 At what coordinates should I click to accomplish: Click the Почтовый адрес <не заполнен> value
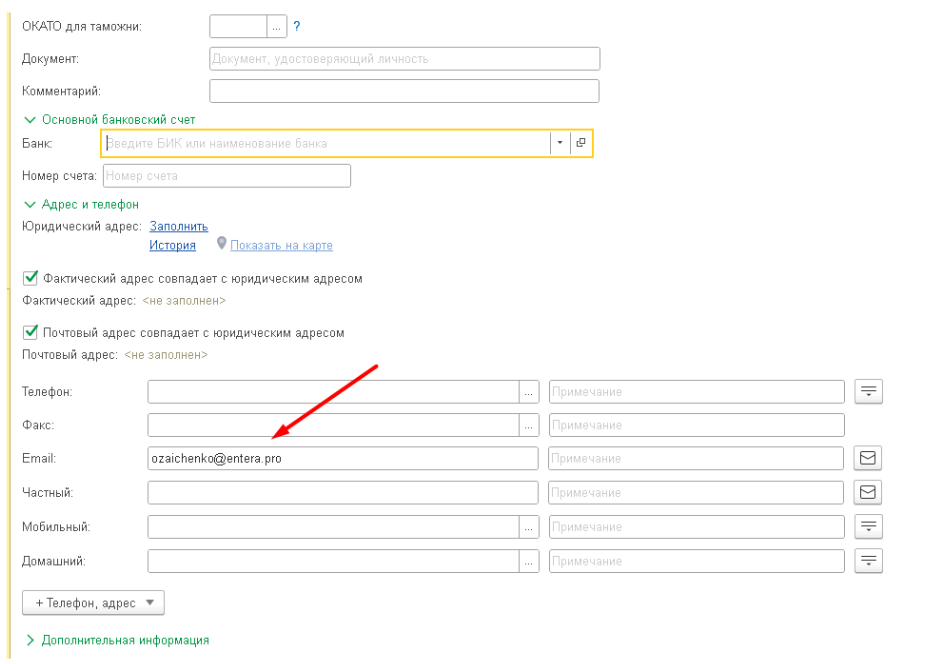click(166, 355)
